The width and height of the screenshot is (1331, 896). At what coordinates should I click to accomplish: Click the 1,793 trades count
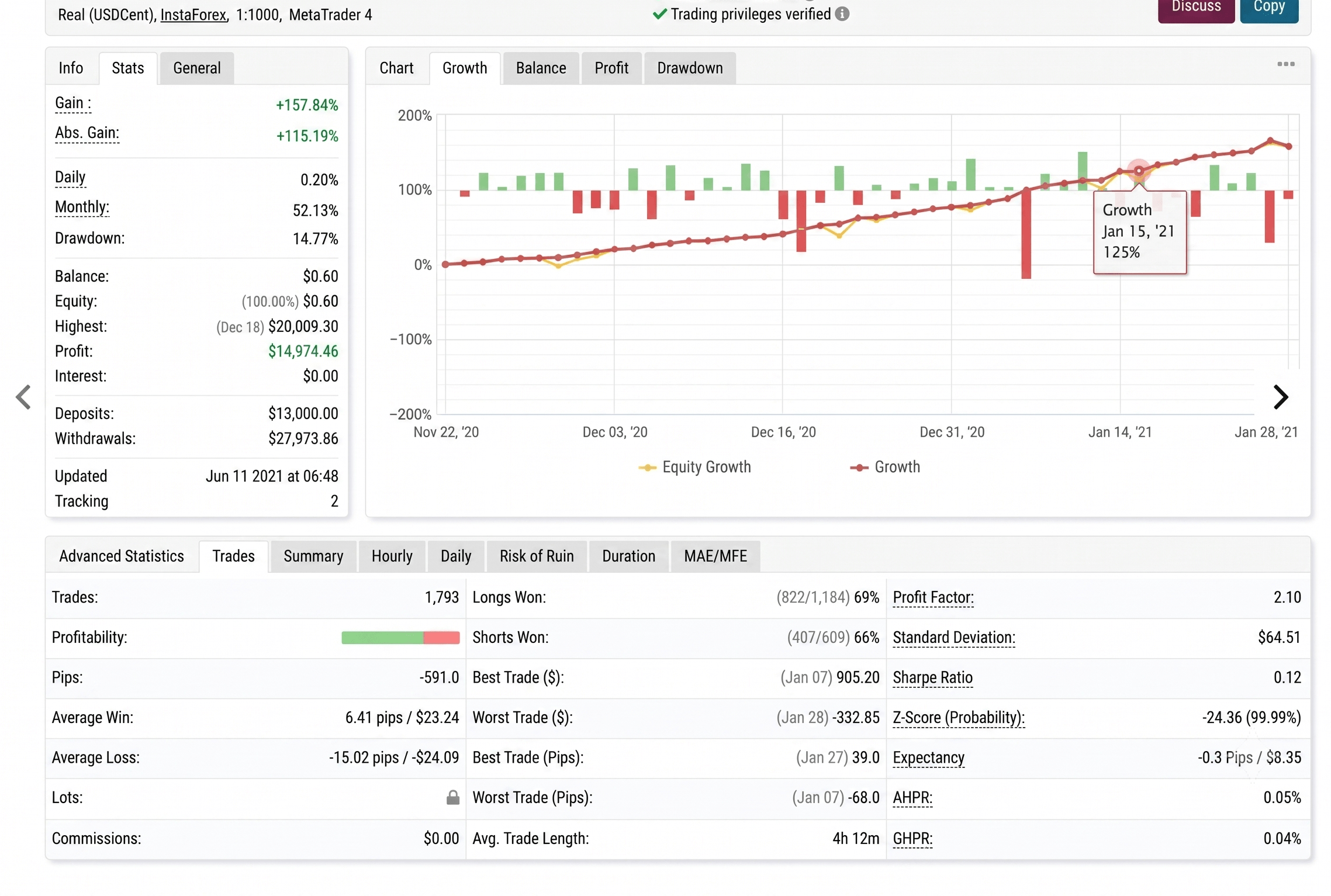pyautogui.click(x=441, y=598)
